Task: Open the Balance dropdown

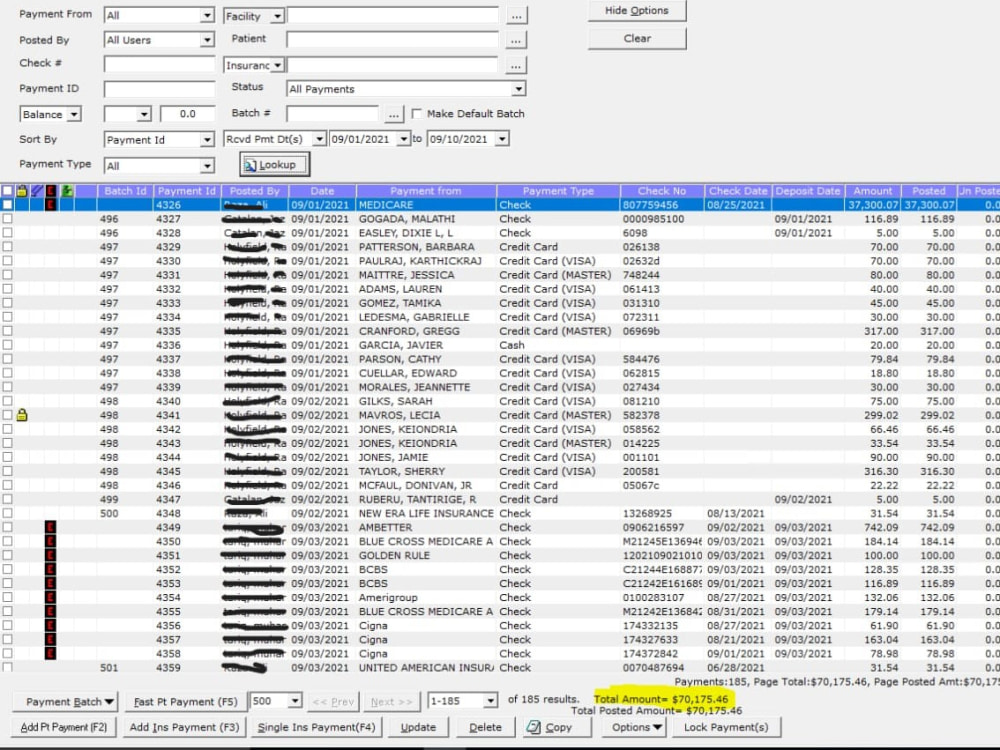Action: [x=74, y=114]
